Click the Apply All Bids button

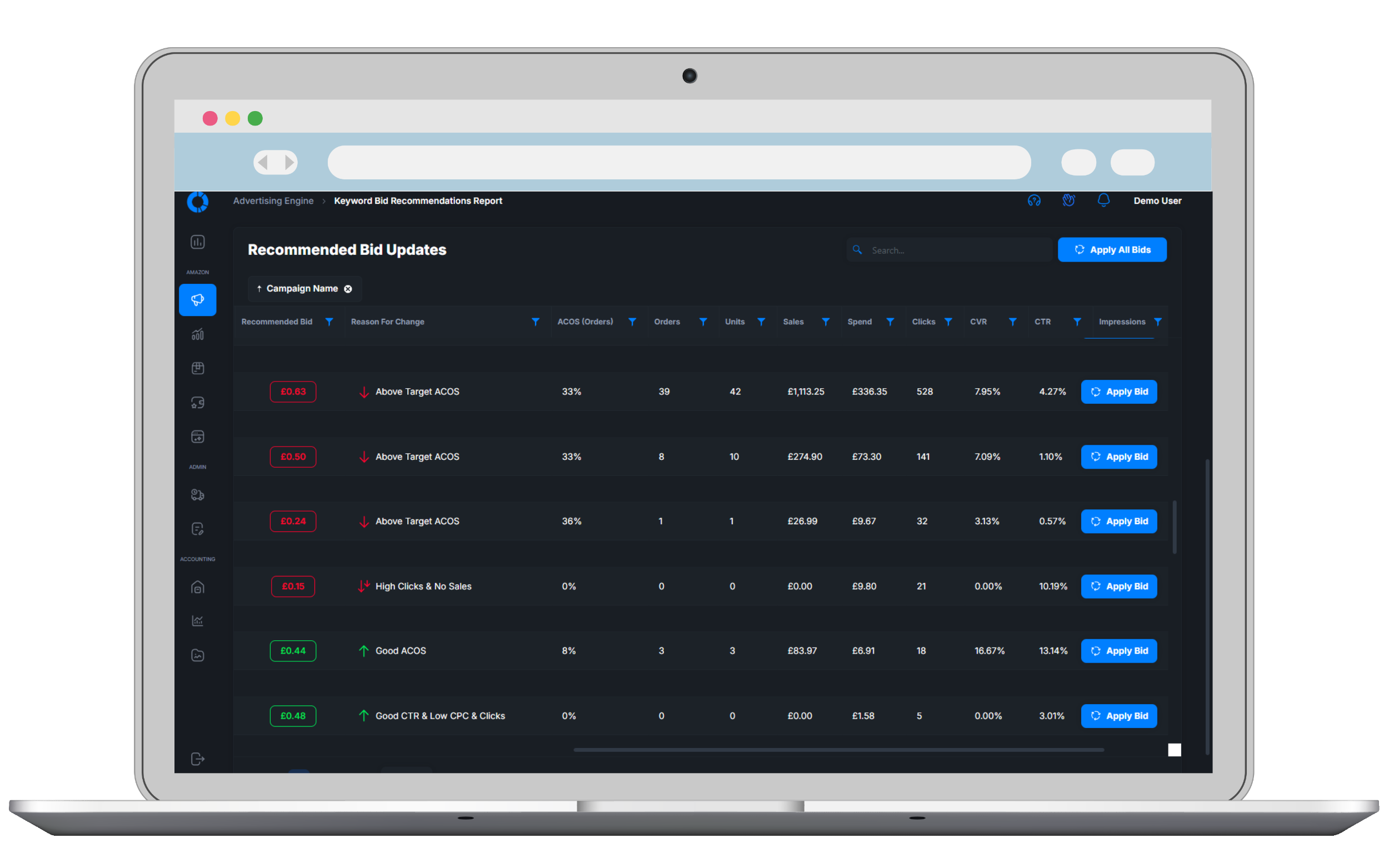(x=1112, y=250)
